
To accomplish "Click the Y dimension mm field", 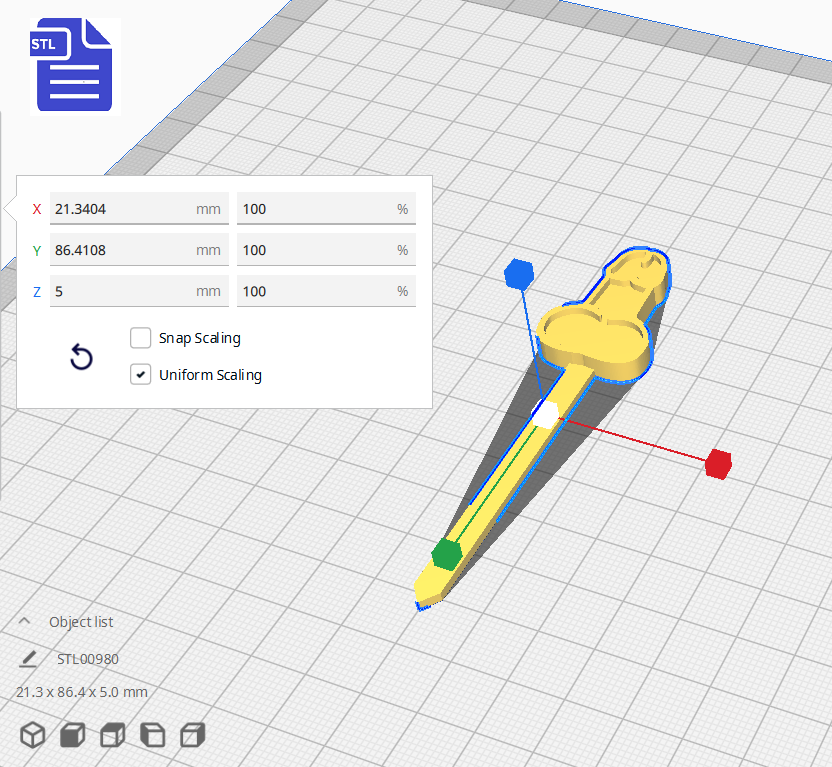I will coord(120,250).
